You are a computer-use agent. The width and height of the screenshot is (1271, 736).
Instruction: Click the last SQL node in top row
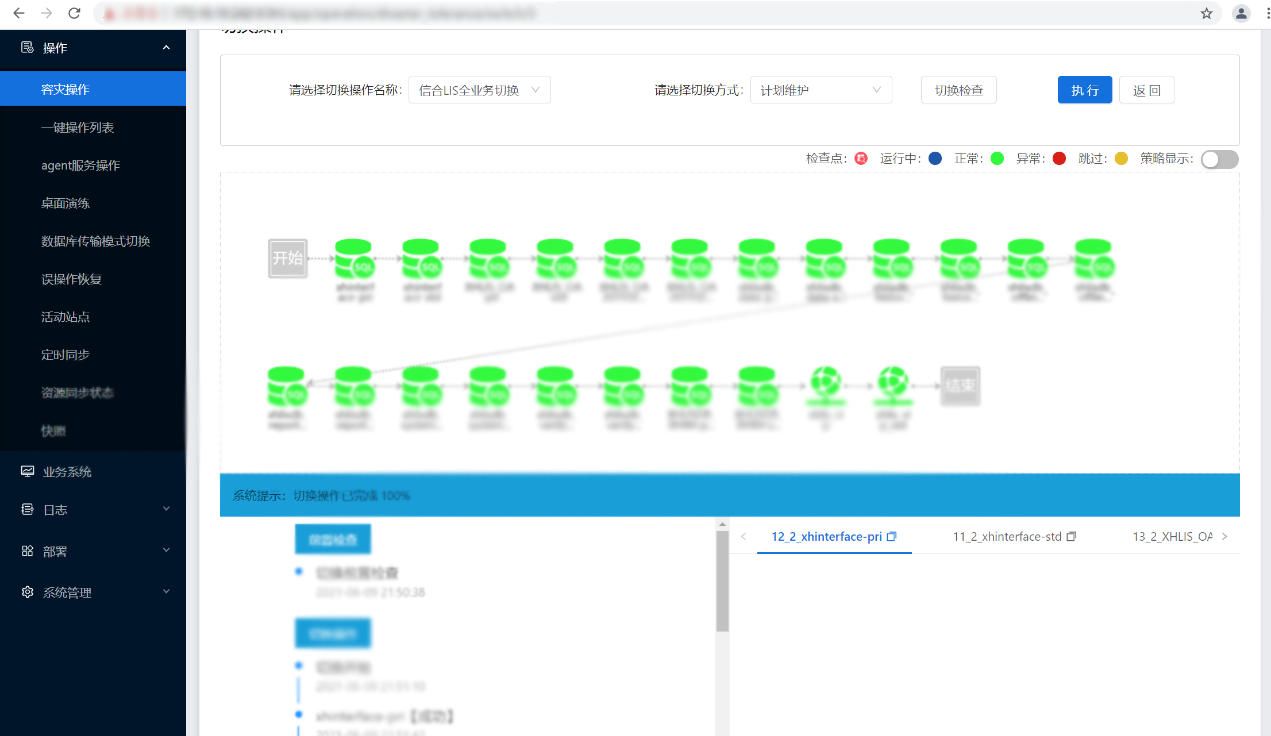[1093, 259]
